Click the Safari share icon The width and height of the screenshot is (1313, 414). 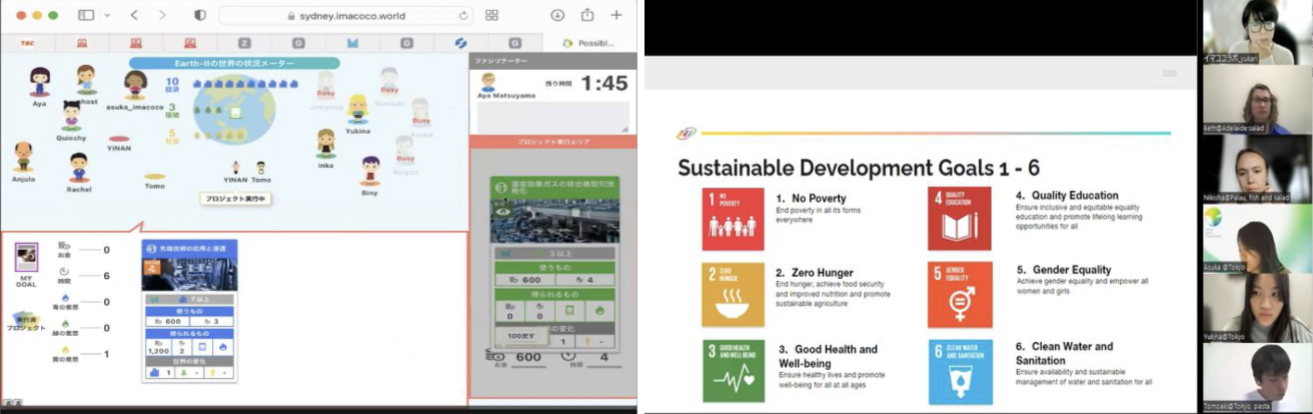pos(587,15)
